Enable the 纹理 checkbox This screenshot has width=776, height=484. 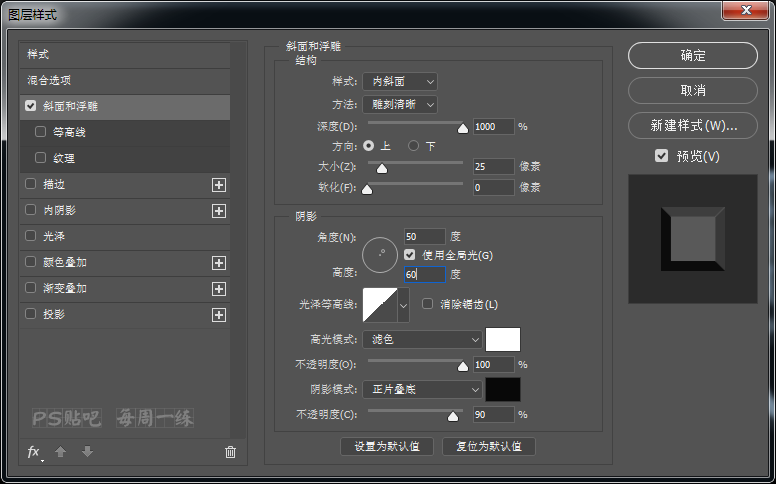41,158
